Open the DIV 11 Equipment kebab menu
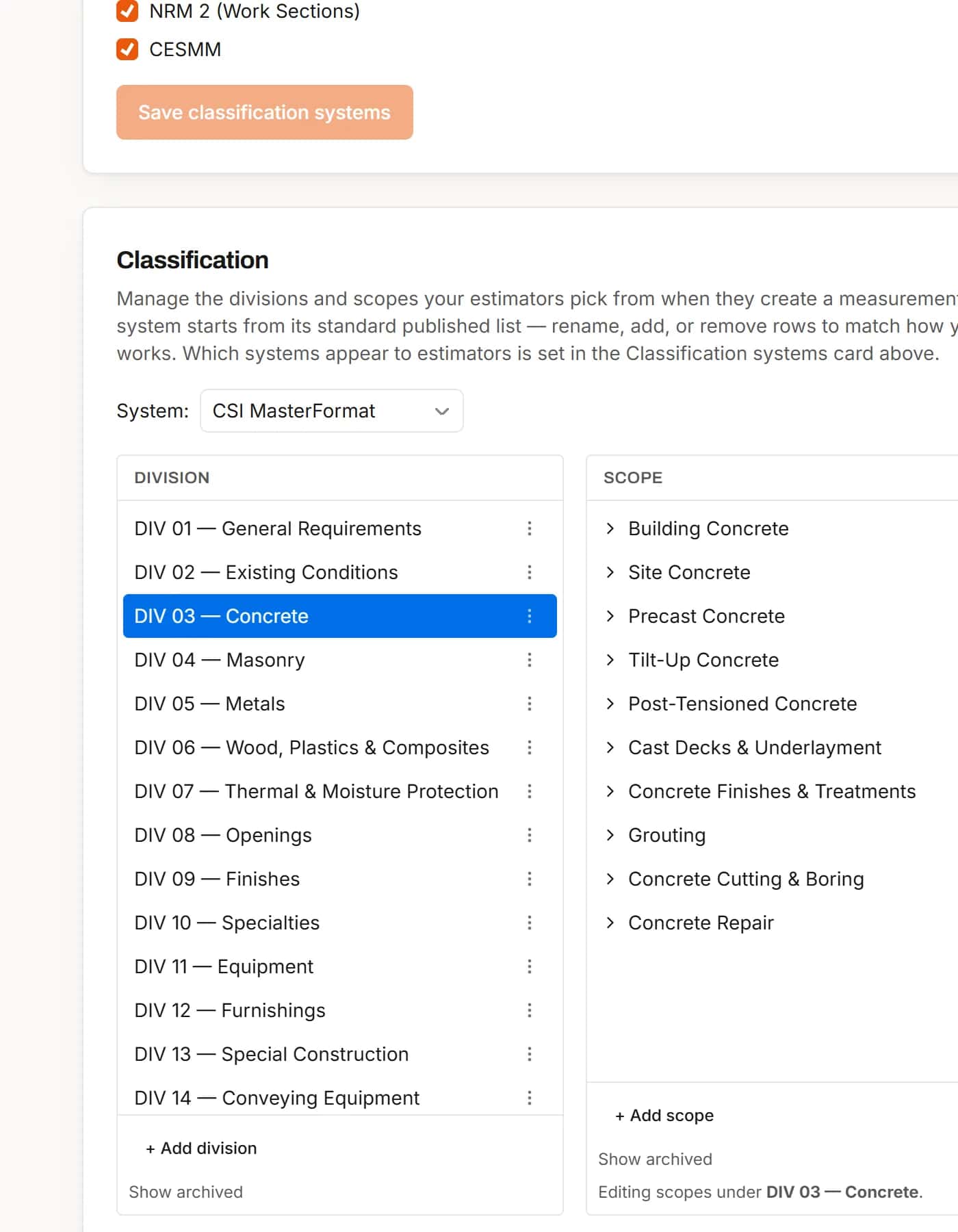958x1232 pixels. pos(529,966)
